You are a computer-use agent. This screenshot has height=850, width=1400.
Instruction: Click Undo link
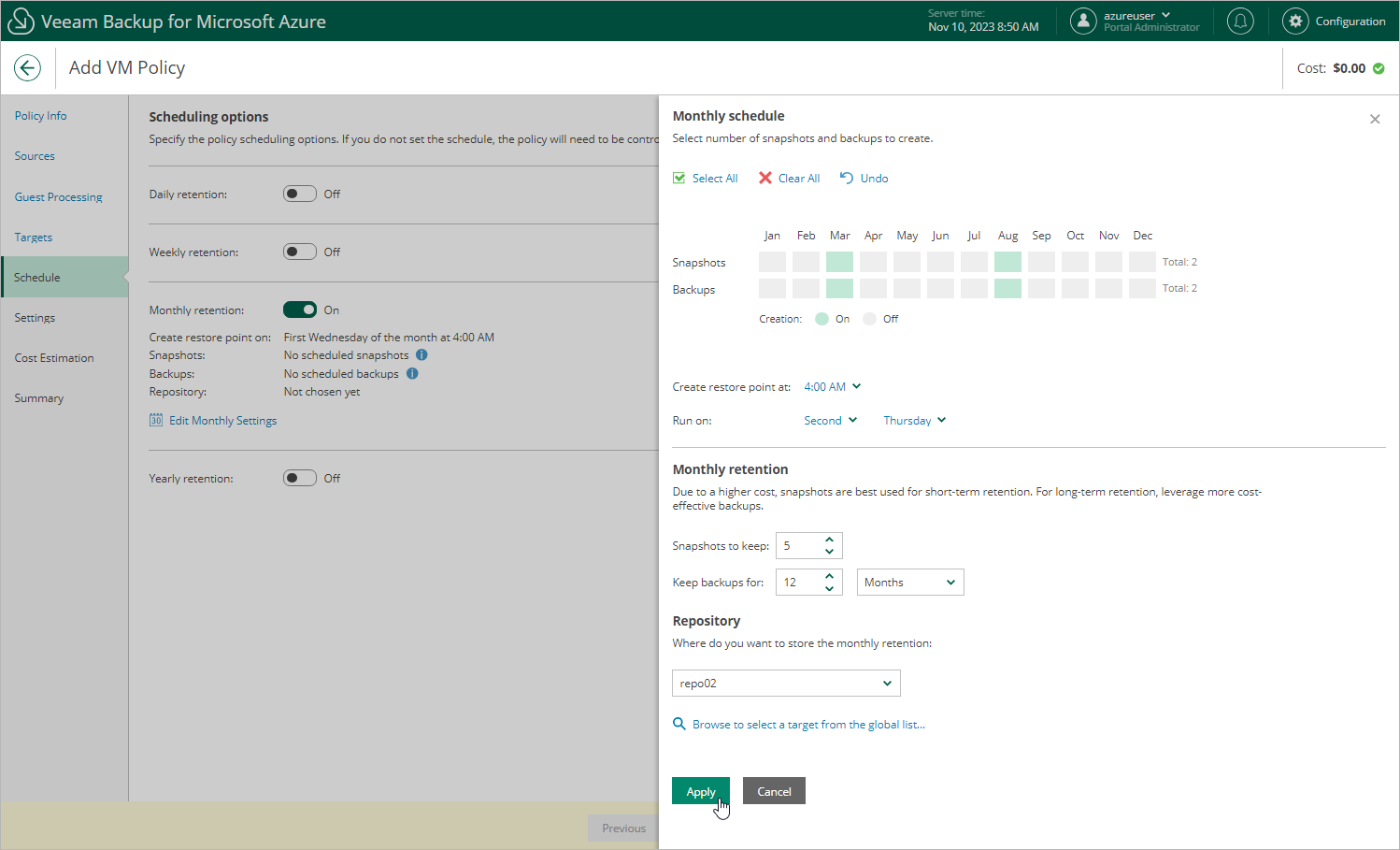[x=874, y=179]
